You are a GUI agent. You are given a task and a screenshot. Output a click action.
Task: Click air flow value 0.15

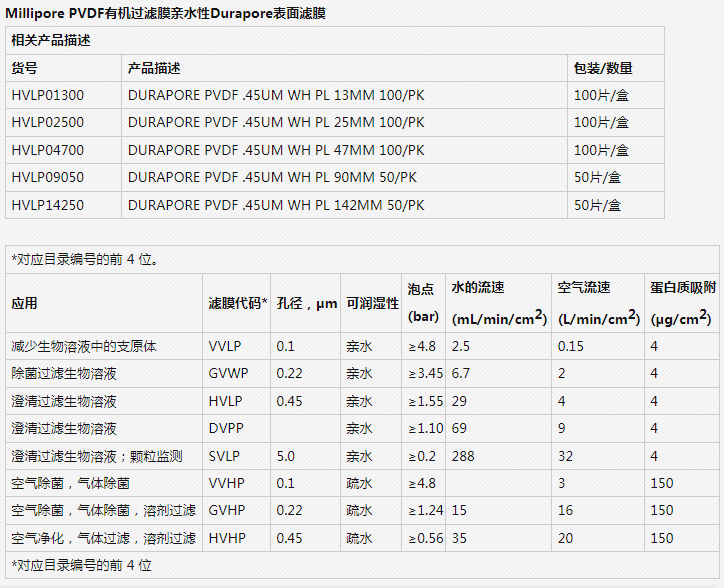point(570,346)
